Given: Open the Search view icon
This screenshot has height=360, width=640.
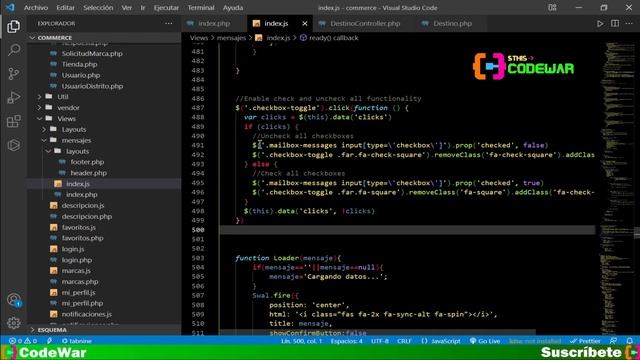Looking at the screenshot, I should (x=13, y=50).
